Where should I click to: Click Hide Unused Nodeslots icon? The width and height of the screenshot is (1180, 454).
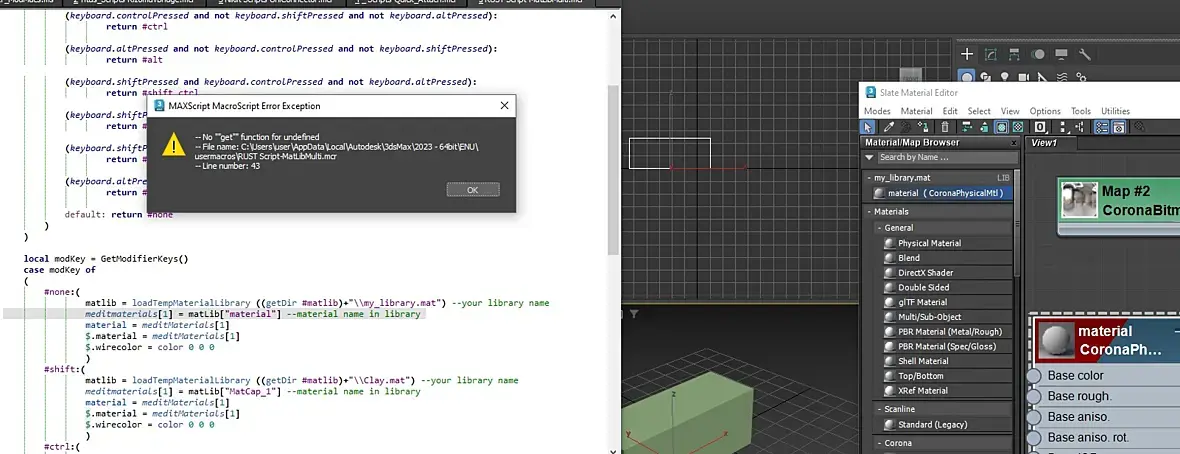tap(984, 127)
